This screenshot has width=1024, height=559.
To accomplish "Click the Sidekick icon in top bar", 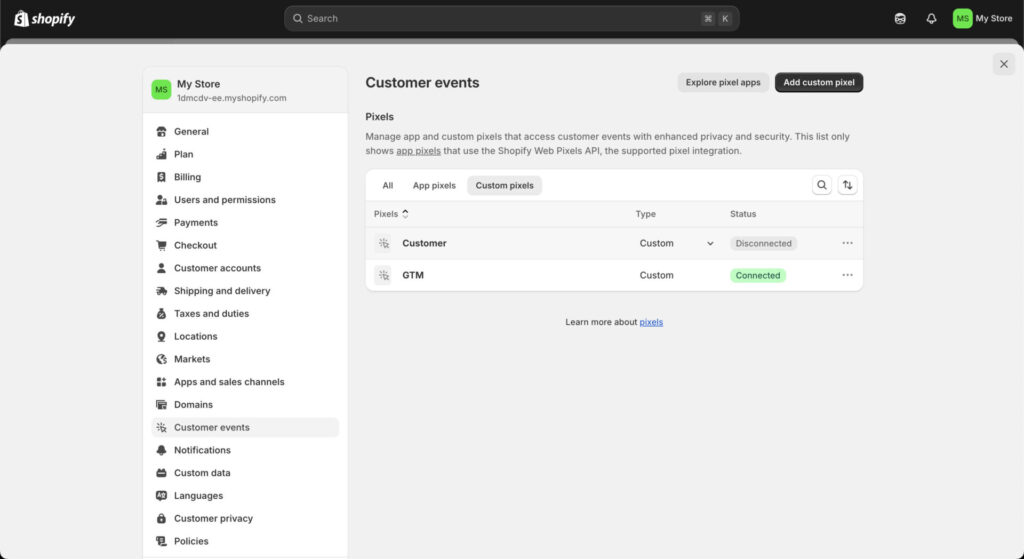I will pyautogui.click(x=900, y=18).
